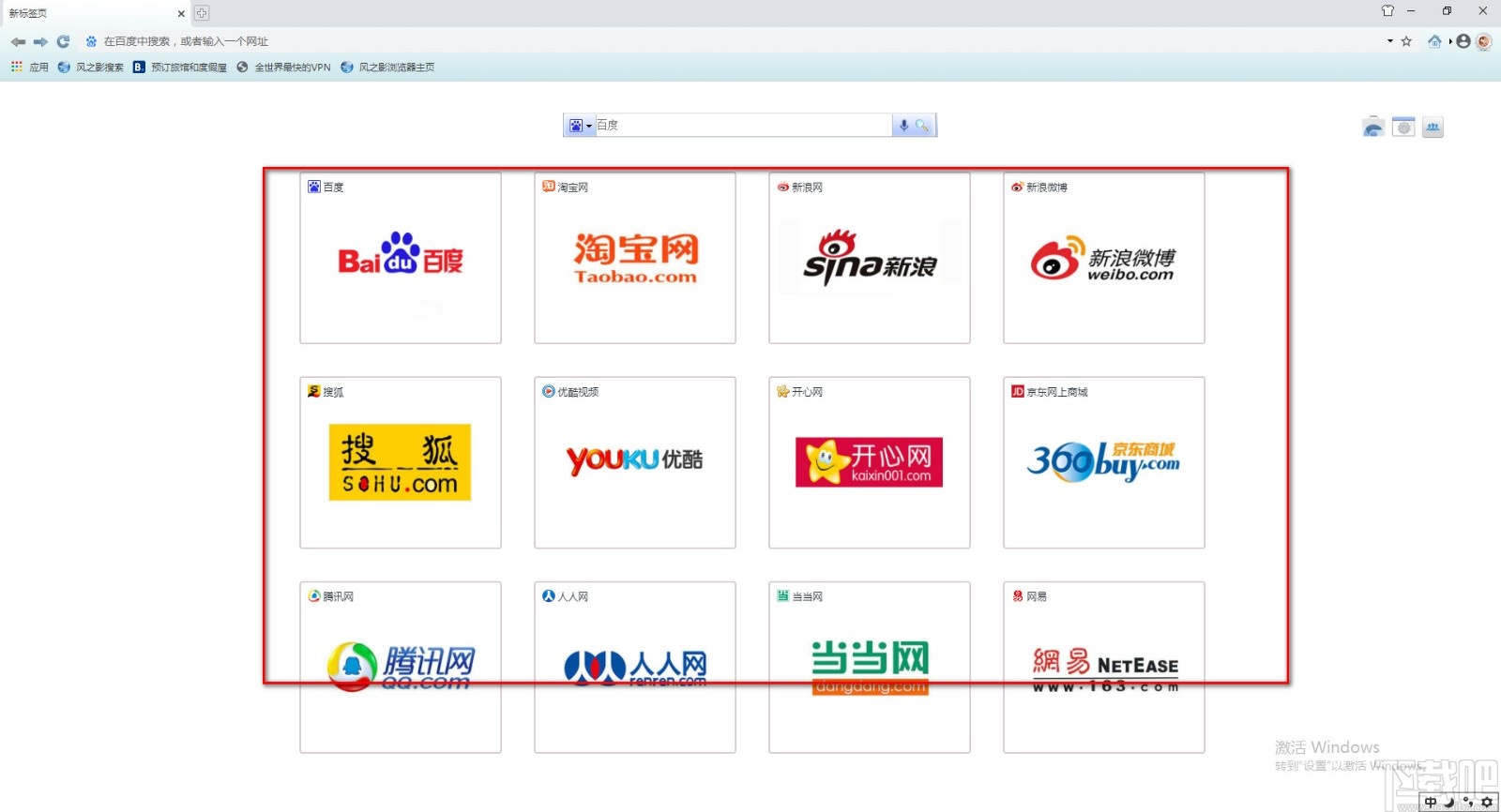Open the 风之影浏览器主页 bookmark
The image size is (1501, 812).
click(387, 68)
